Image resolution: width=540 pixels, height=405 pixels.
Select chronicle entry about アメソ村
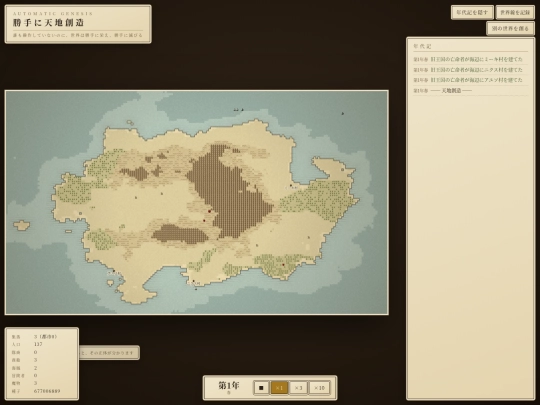470,80
